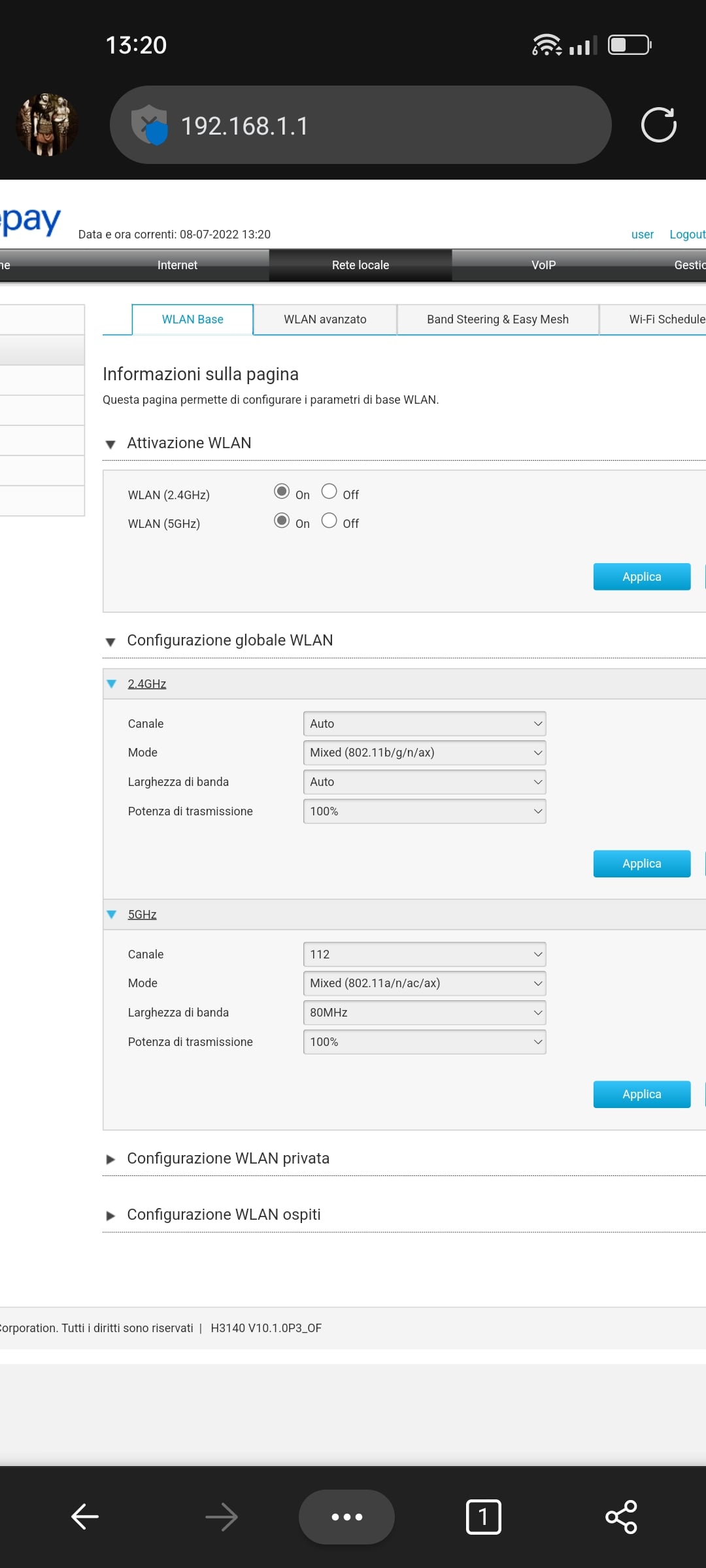Expand Configurazione WLAN ospiti section
Image resolution: width=706 pixels, height=1568 pixels.
click(x=224, y=1215)
